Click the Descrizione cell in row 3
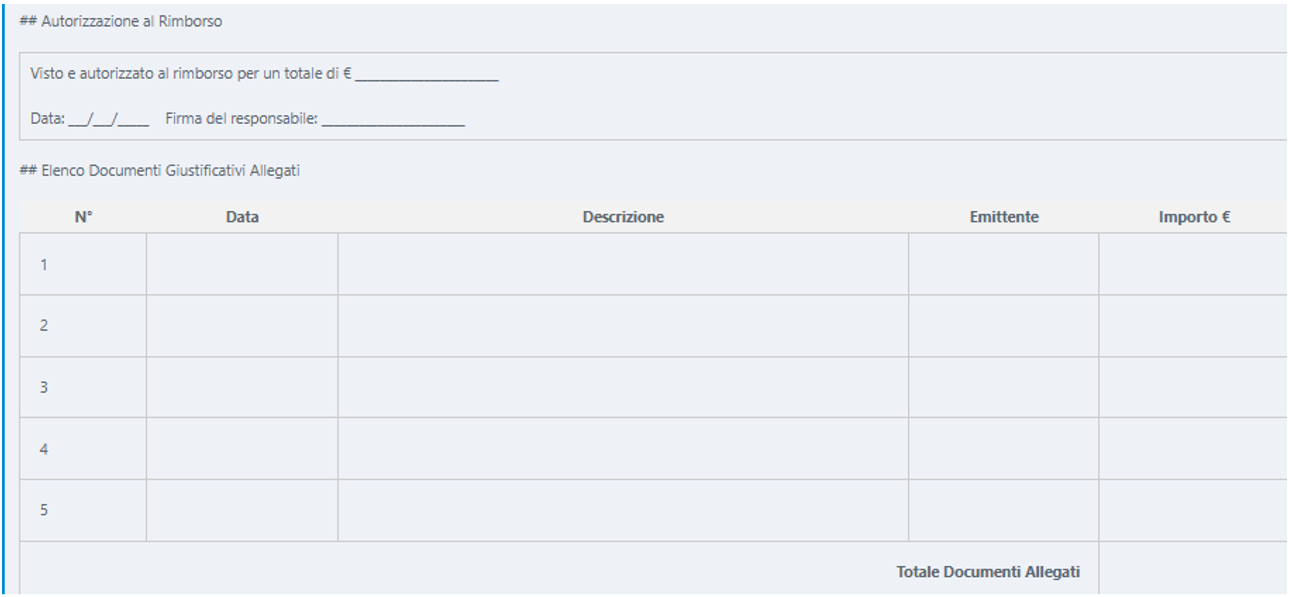This screenshot has width=1291, height=597. [x=623, y=387]
